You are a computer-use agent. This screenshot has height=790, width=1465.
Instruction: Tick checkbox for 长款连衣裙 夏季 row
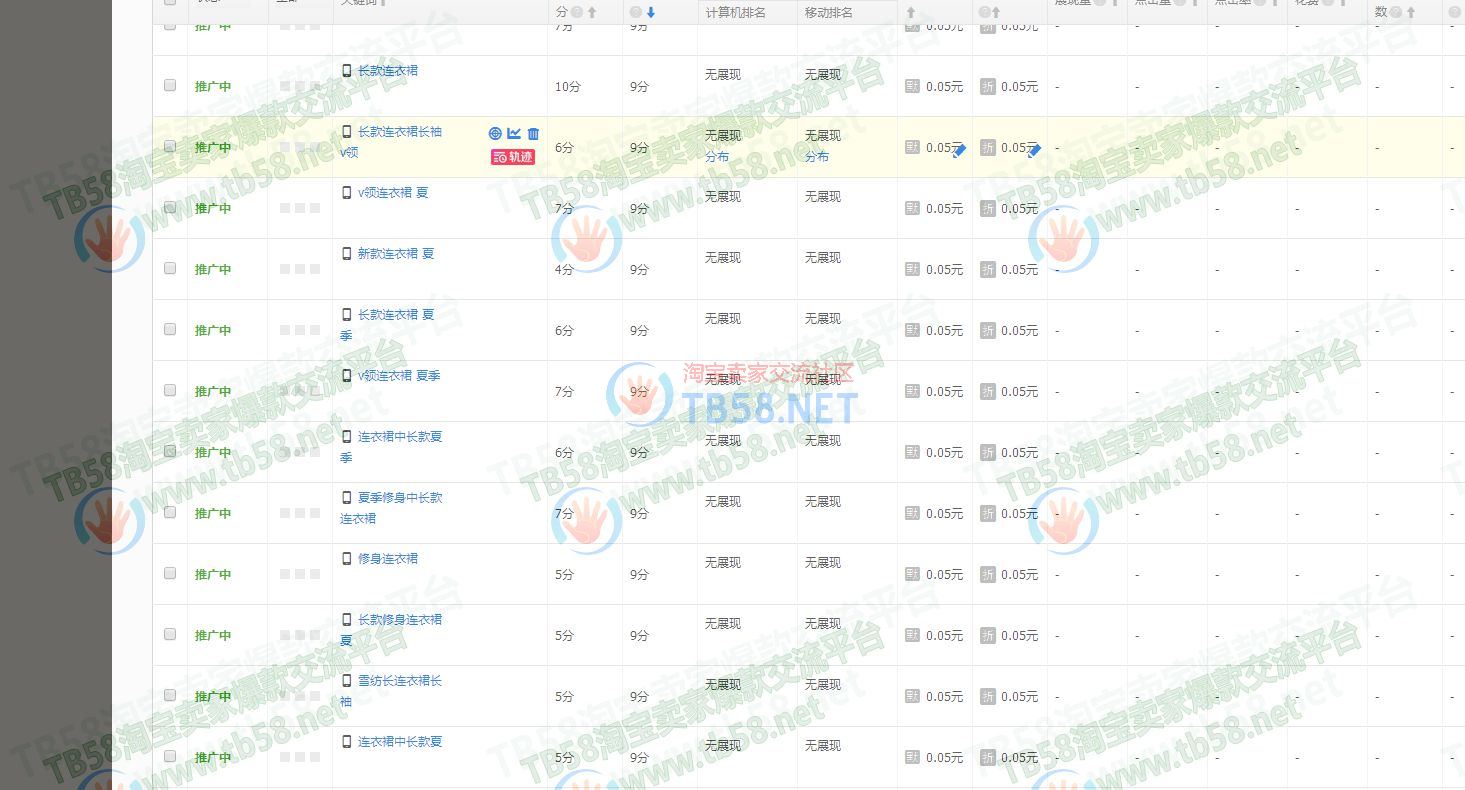click(x=170, y=329)
